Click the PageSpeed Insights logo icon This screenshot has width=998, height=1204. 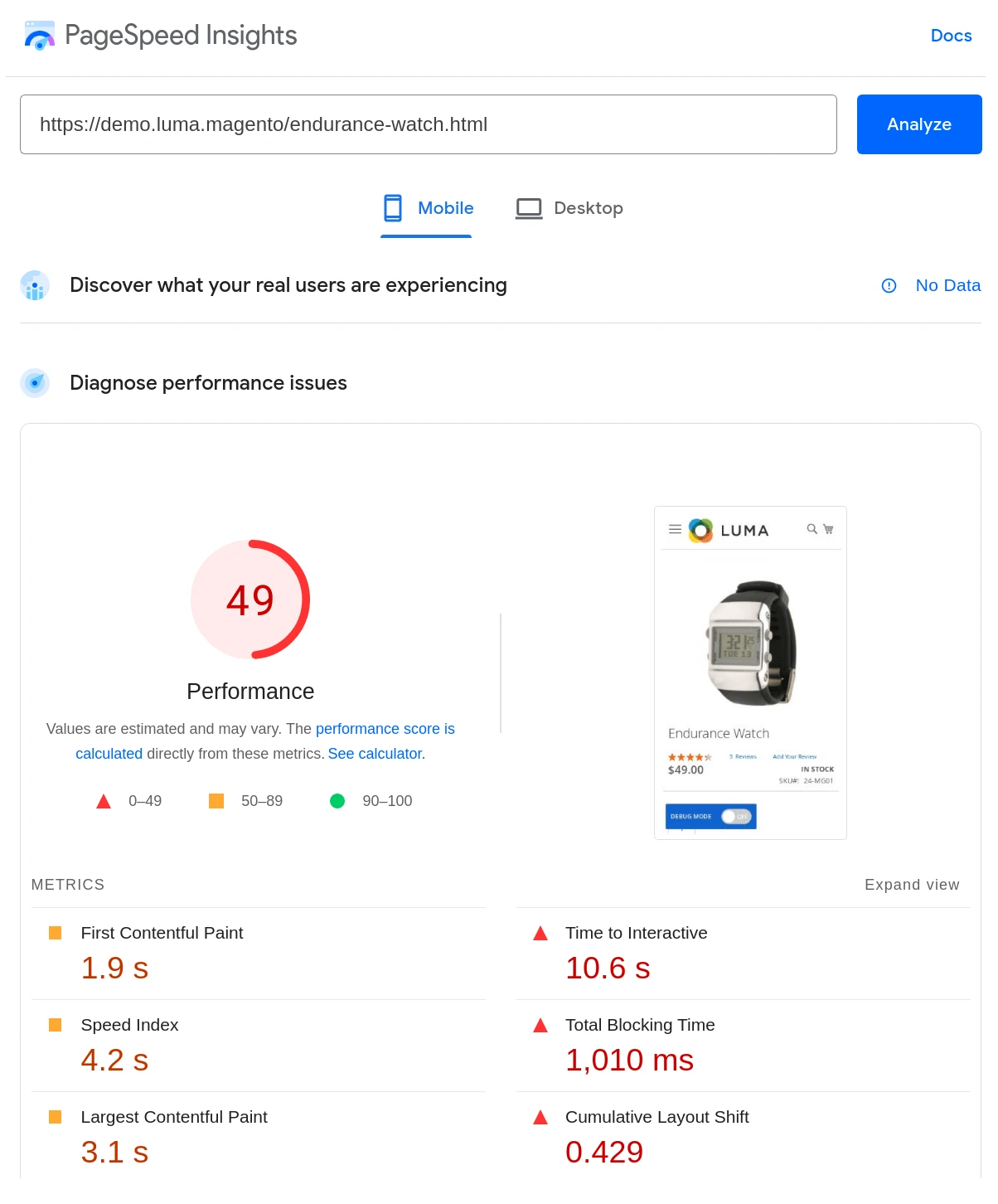point(39,36)
